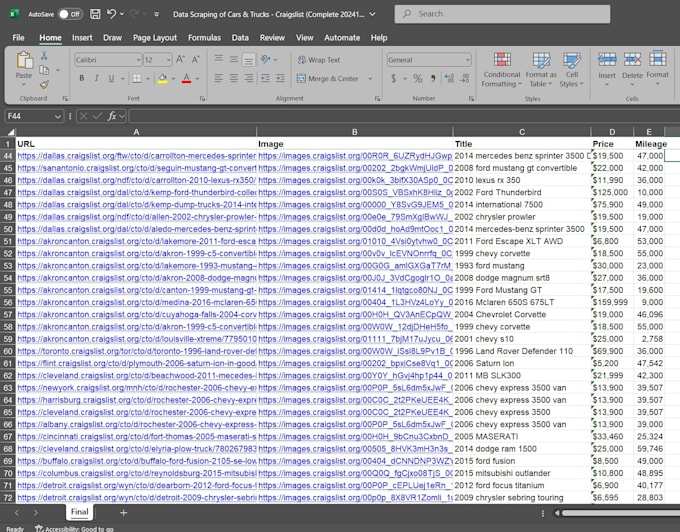Toggle the AutoSave switch
Screen dimensions: 680x532
tap(70, 14)
